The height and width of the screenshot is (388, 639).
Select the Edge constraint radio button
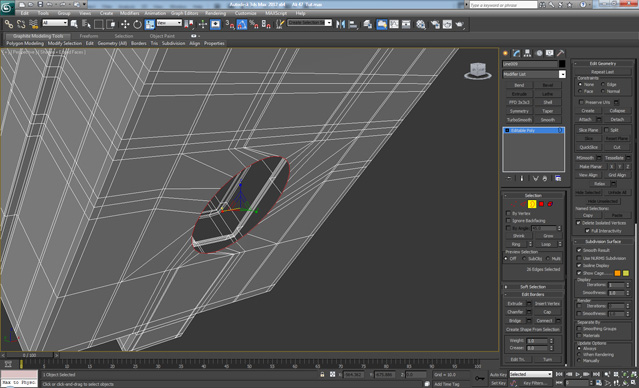tap(603, 84)
